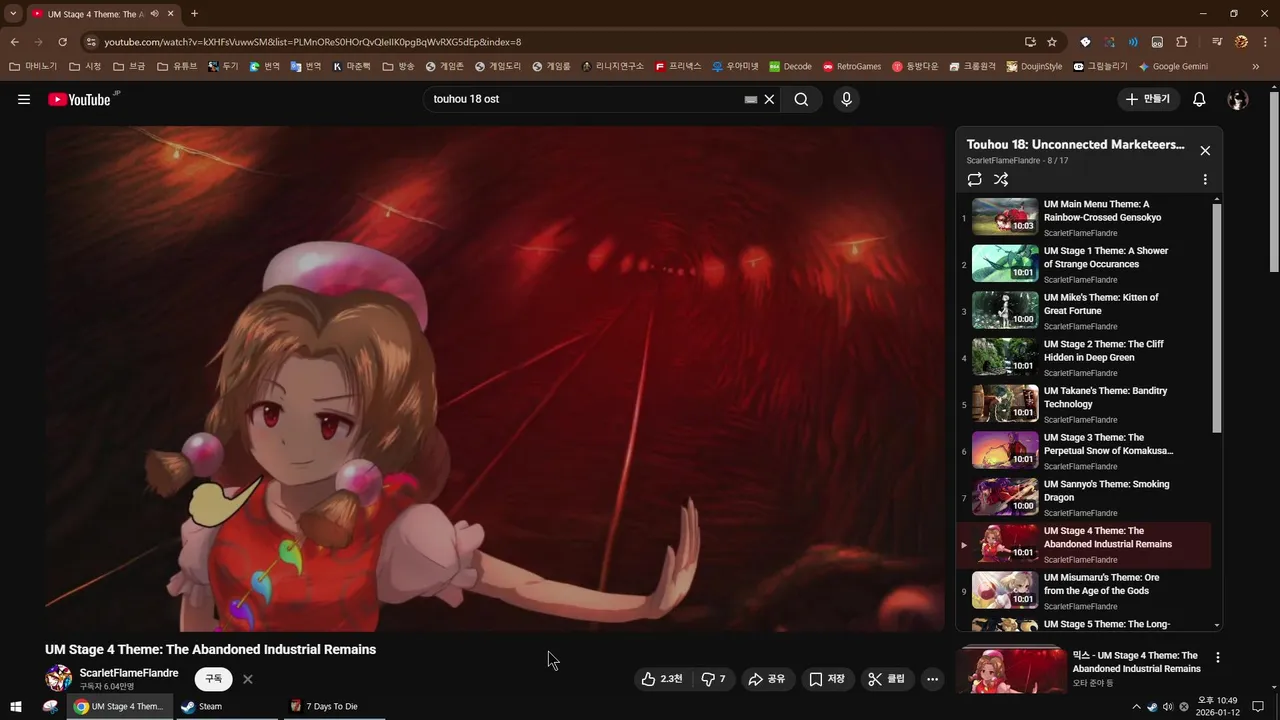Play UM Stage 3 Theme: Perpetual Snow
Screen dimensions: 1280x720
tap(1084, 451)
